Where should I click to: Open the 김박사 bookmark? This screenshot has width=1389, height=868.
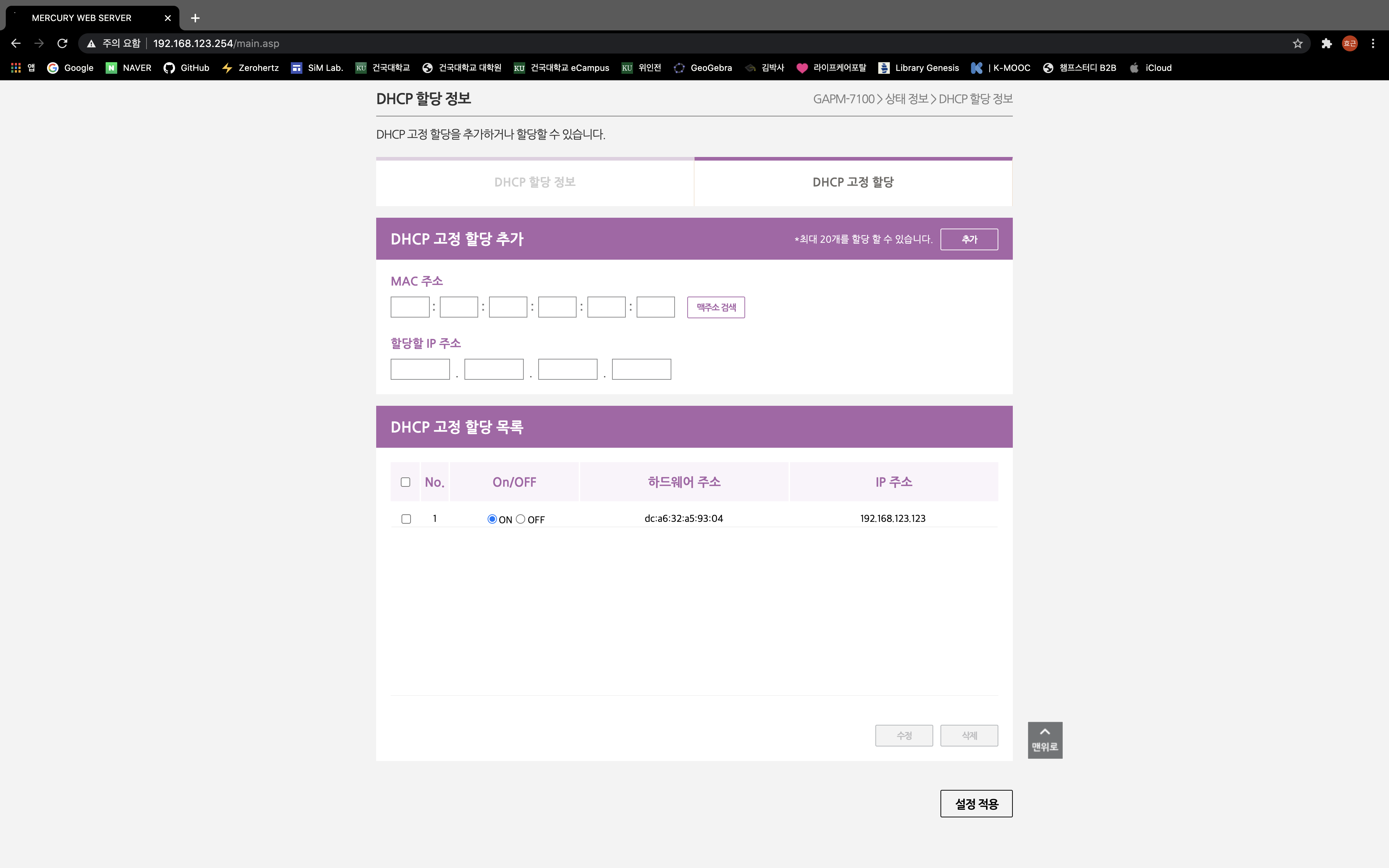pos(764,68)
